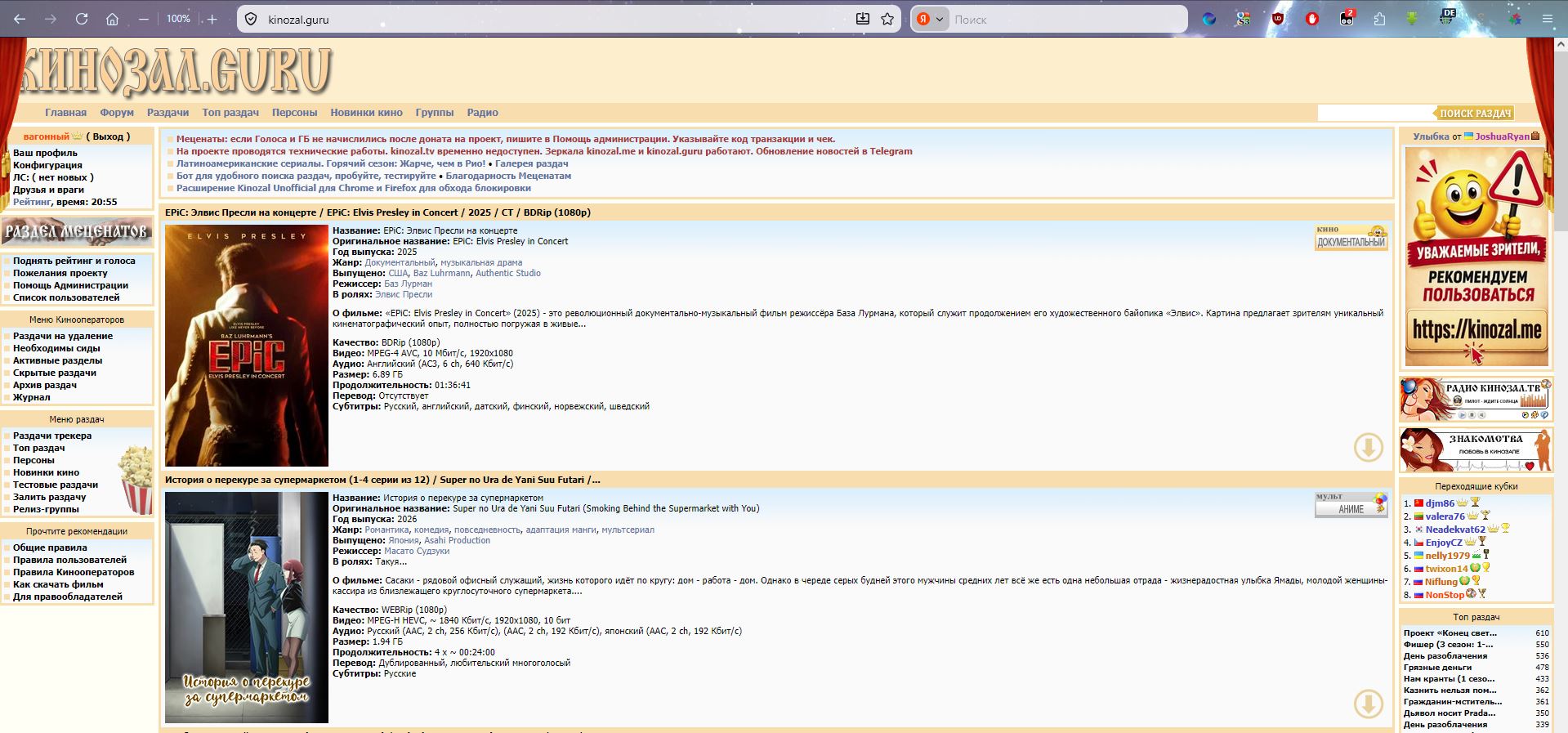The height and width of the screenshot is (733, 1568).
Task: Open Грязные деньги in Топ раздач
Action: coord(1438,667)
